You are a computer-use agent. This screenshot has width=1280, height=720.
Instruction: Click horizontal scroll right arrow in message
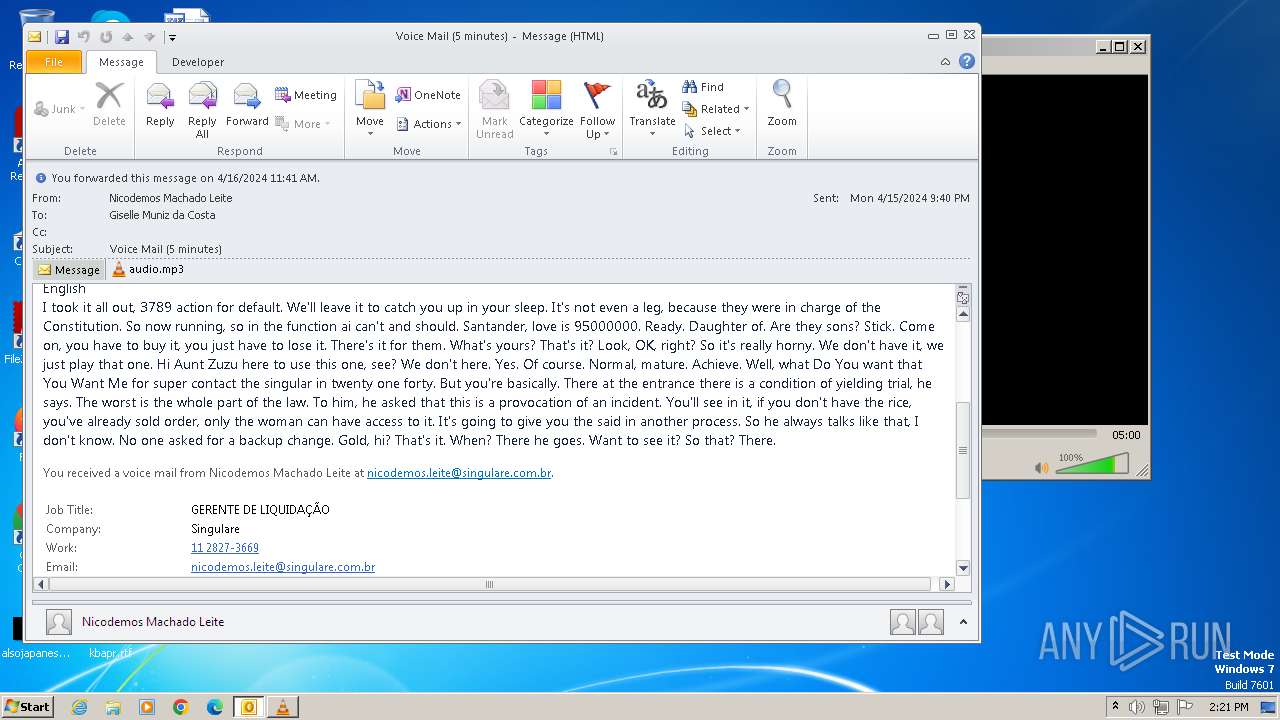coord(947,584)
